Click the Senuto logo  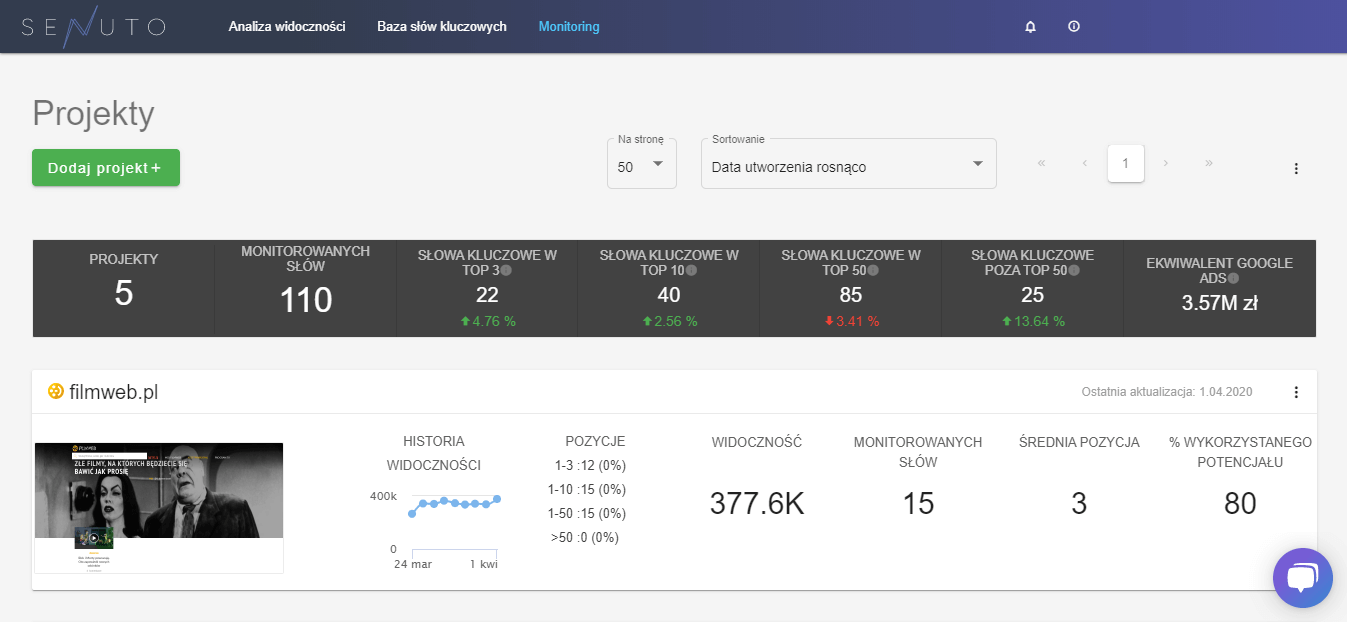(93, 27)
